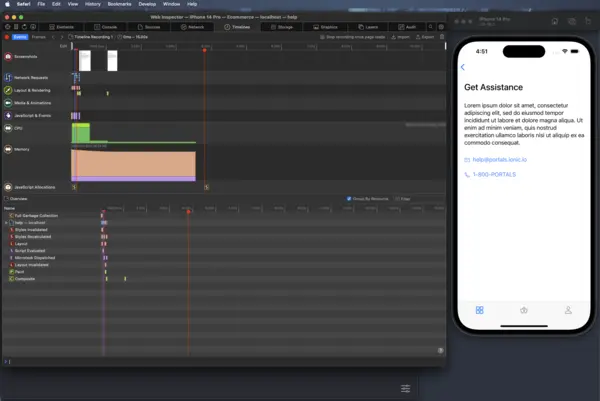This screenshot has height=401, width=600.
Task: Expand the help — localhost tree row
Action: coord(5,222)
